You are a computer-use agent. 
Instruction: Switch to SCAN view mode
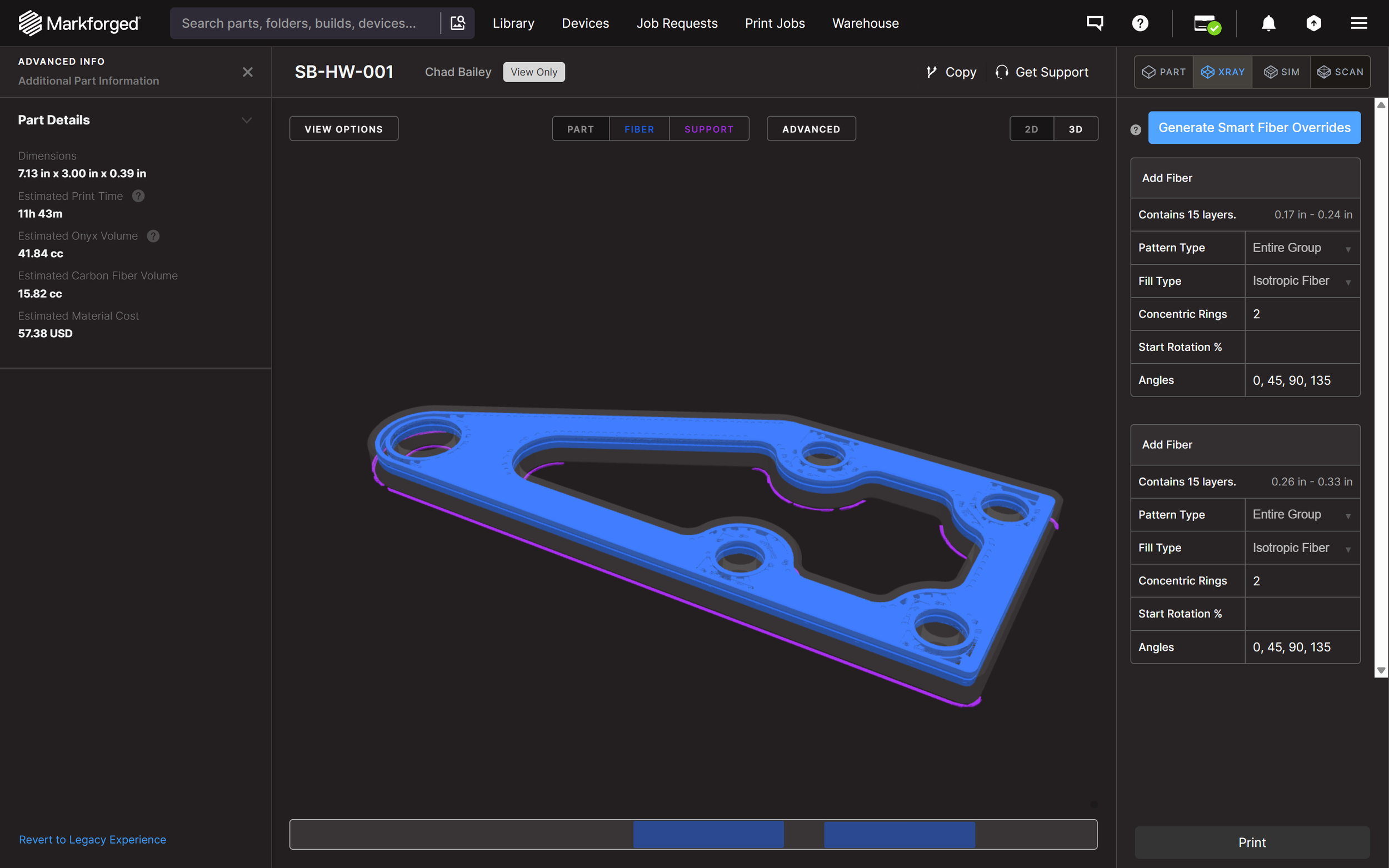click(1340, 72)
